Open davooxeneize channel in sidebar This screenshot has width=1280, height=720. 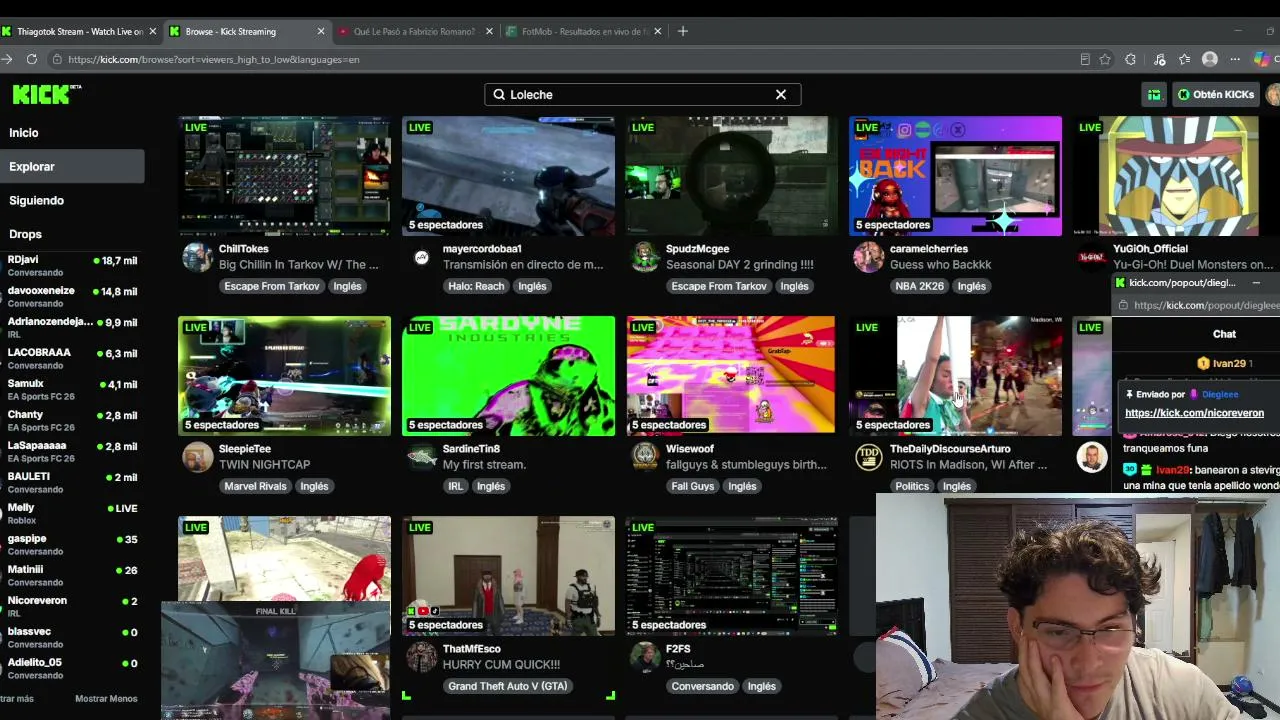pyautogui.click(x=72, y=296)
